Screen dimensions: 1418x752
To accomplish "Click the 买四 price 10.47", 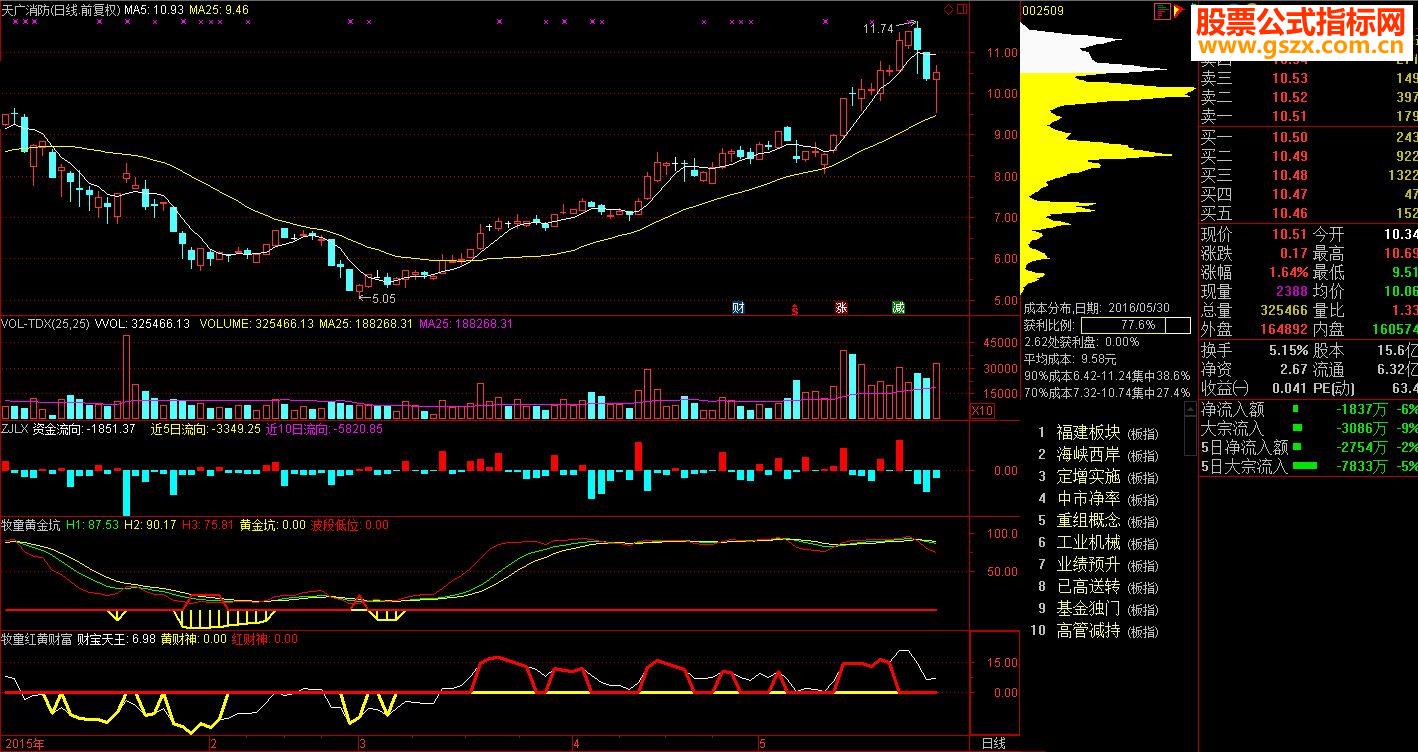I will point(1289,194).
